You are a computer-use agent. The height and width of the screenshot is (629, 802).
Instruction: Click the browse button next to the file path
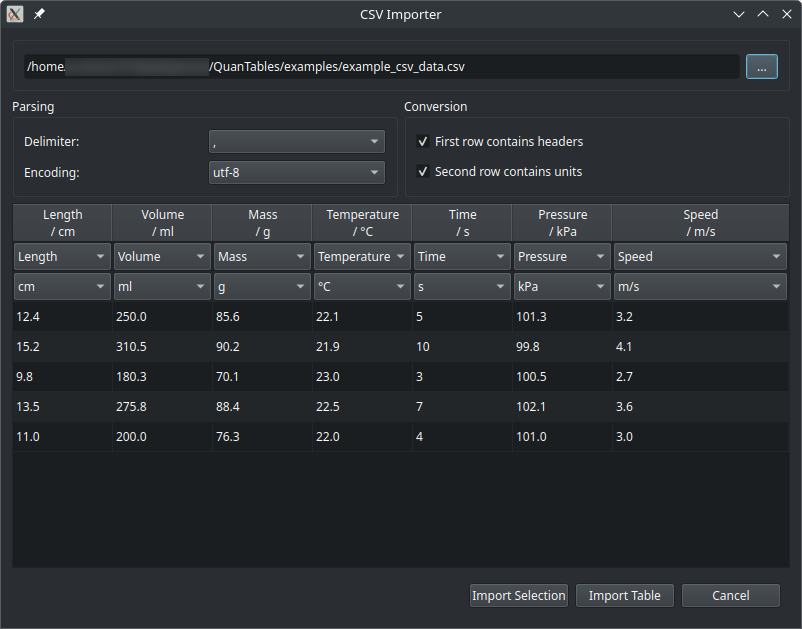coord(761,66)
